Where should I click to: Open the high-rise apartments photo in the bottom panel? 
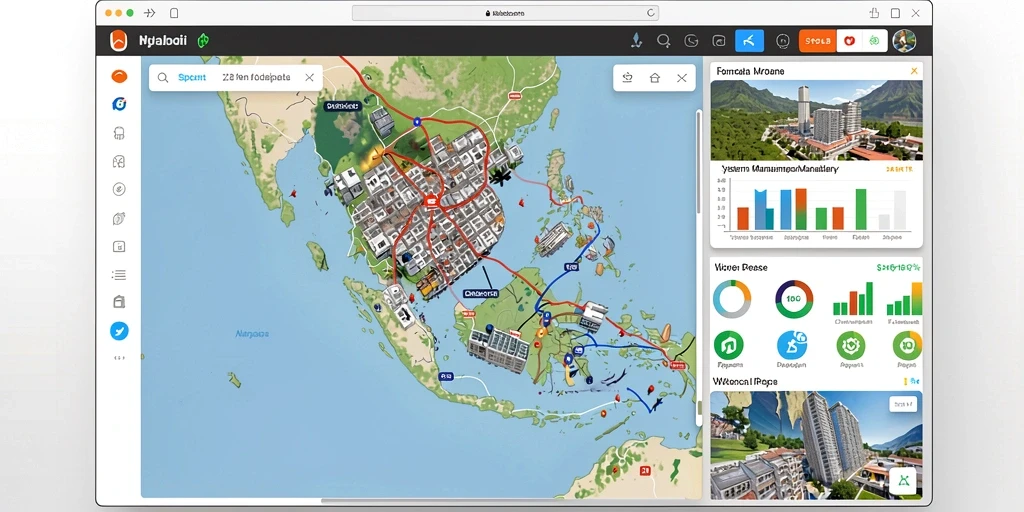pos(816,445)
